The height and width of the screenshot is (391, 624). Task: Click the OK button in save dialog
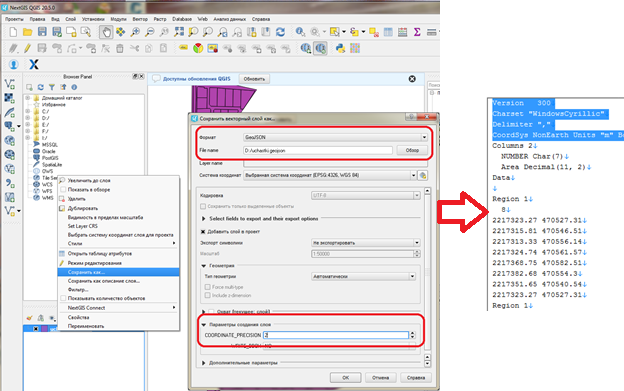click(345, 377)
